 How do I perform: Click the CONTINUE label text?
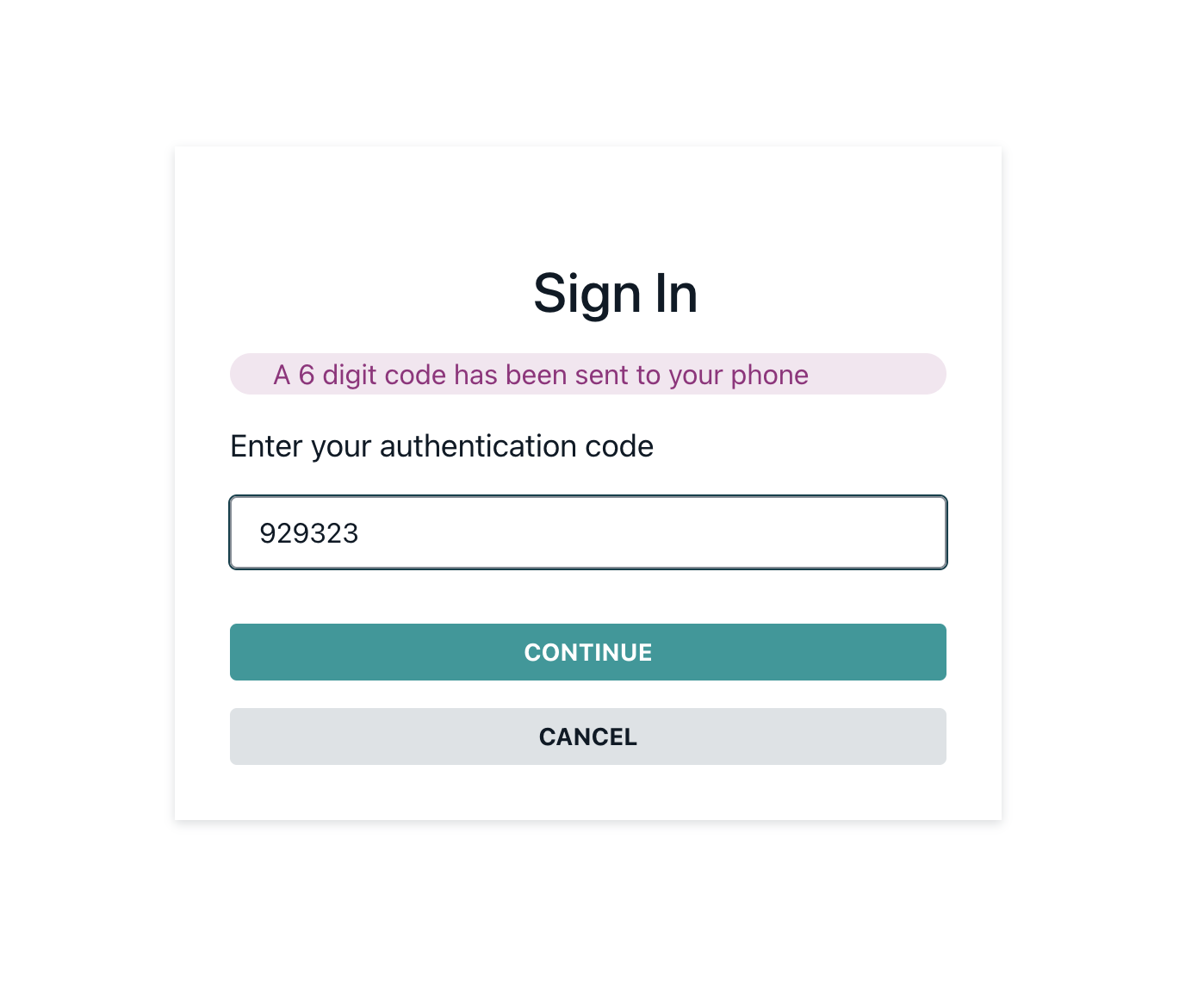point(587,652)
